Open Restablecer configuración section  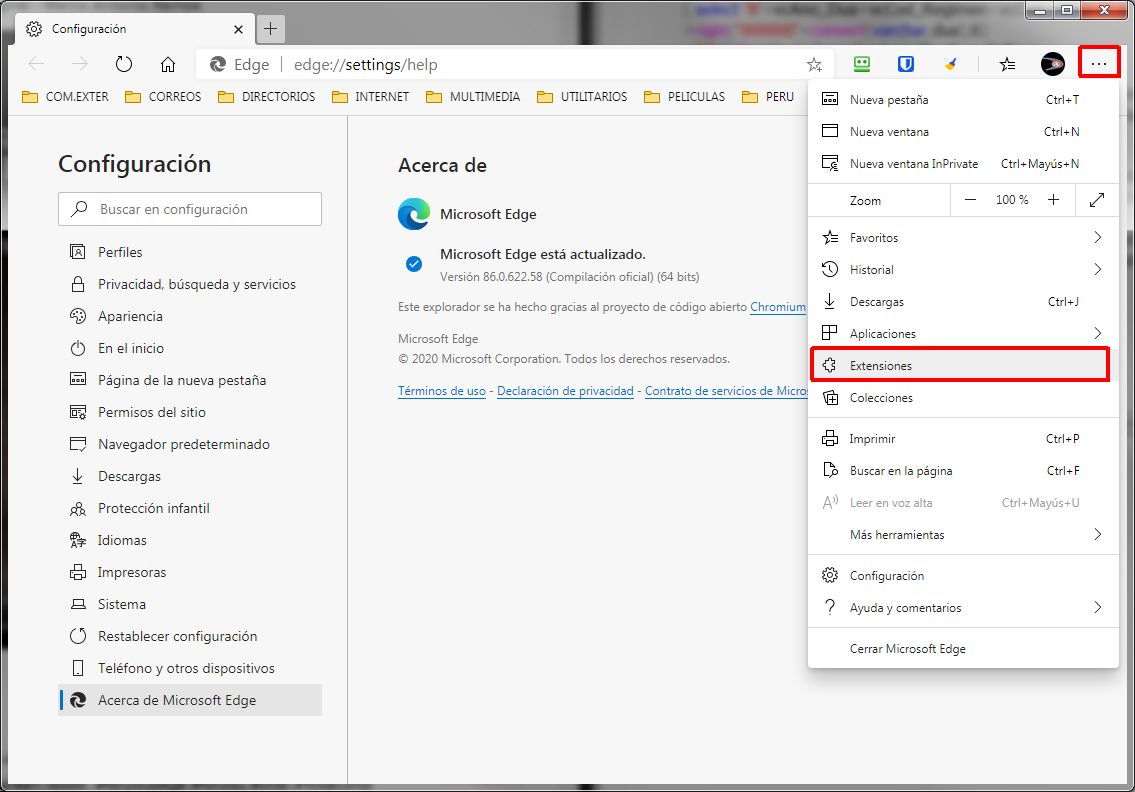190,636
